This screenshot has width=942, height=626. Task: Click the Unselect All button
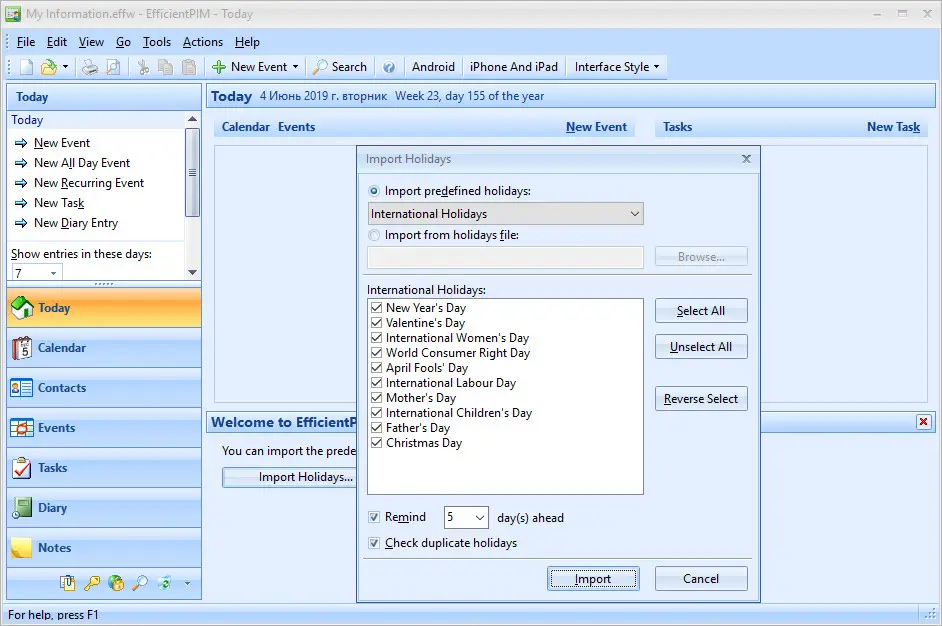coord(701,347)
